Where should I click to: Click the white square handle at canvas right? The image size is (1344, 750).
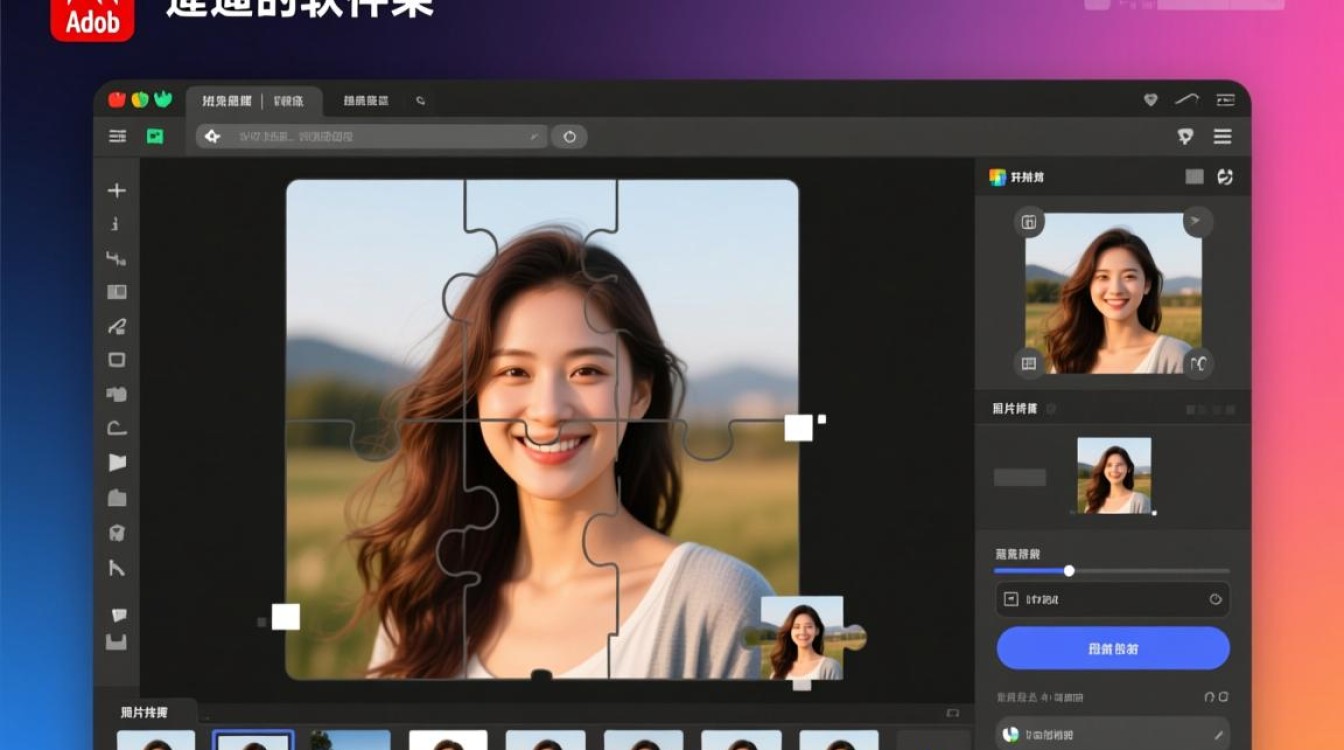[798, 428]
